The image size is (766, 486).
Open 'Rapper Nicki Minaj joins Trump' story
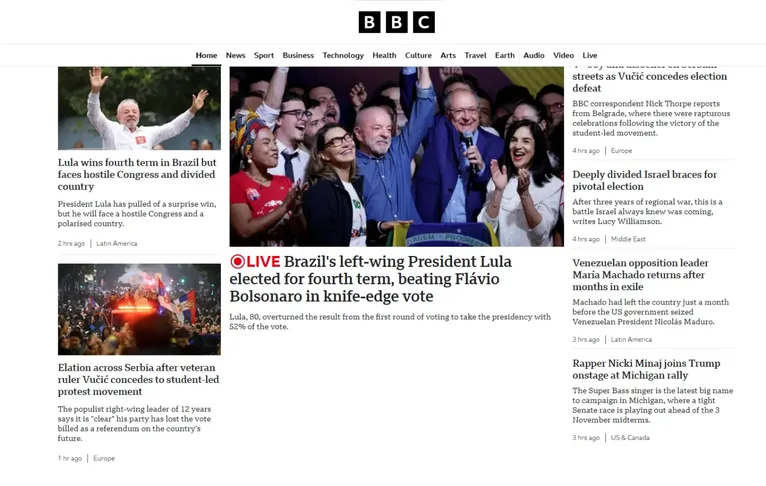pos(646,369)
